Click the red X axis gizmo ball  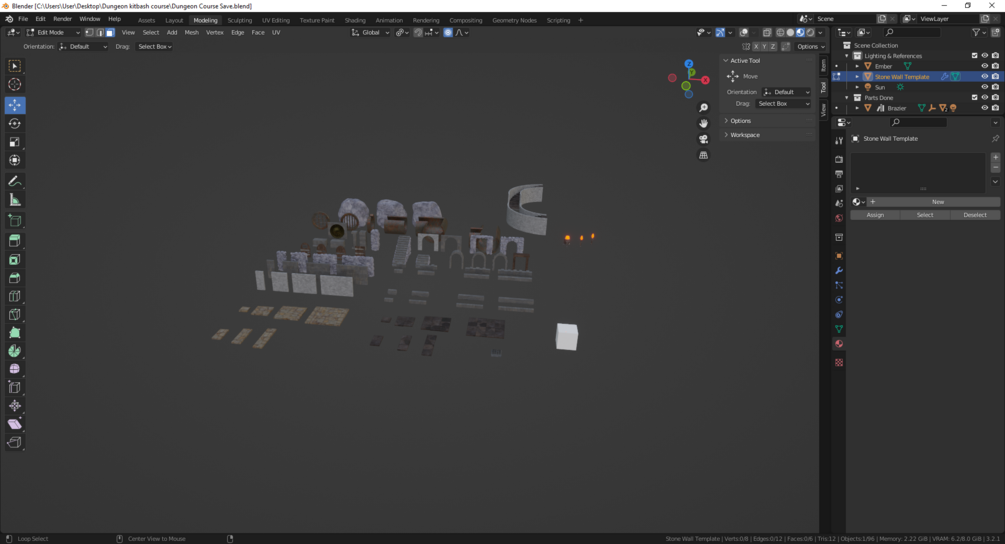click(705, 80)
